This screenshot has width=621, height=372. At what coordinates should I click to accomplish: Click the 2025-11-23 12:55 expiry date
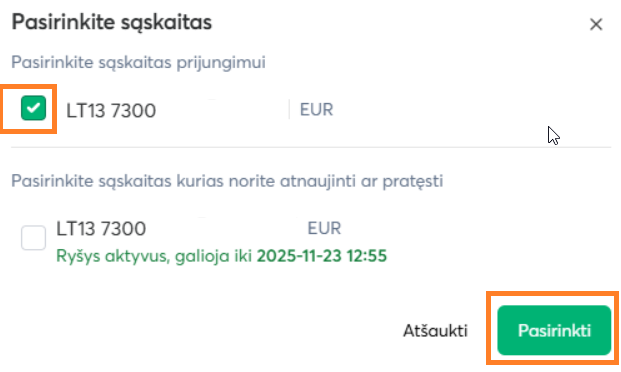coord(322,256)
